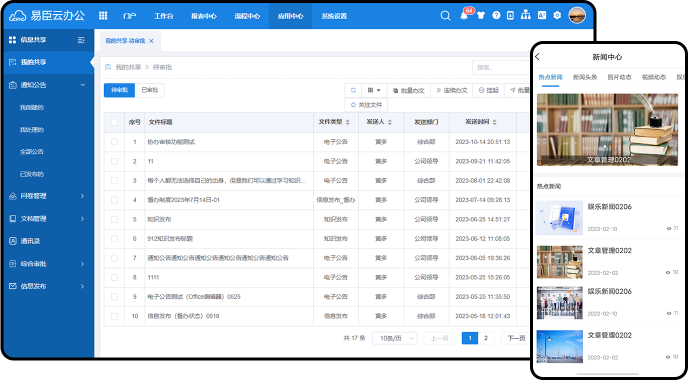Open the 工作台 top menu

pos(164,16)
